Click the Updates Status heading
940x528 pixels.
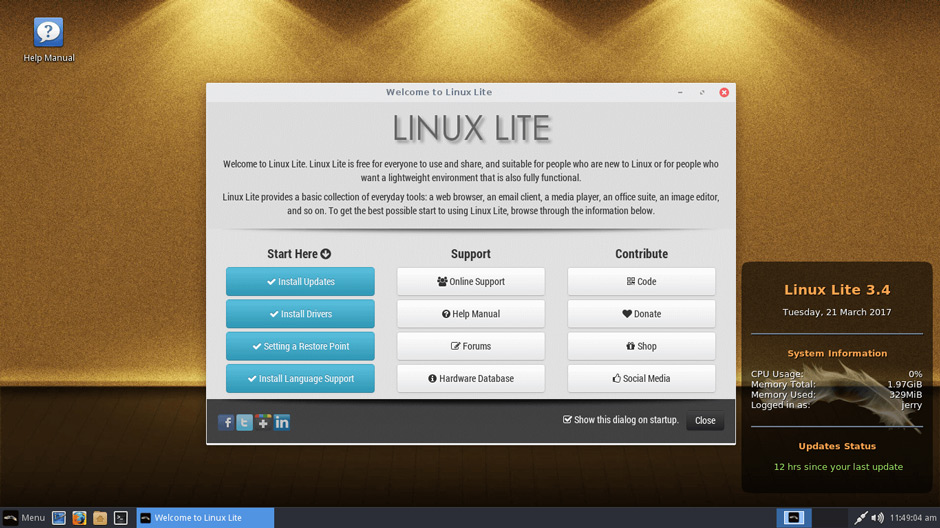(837, 446)
